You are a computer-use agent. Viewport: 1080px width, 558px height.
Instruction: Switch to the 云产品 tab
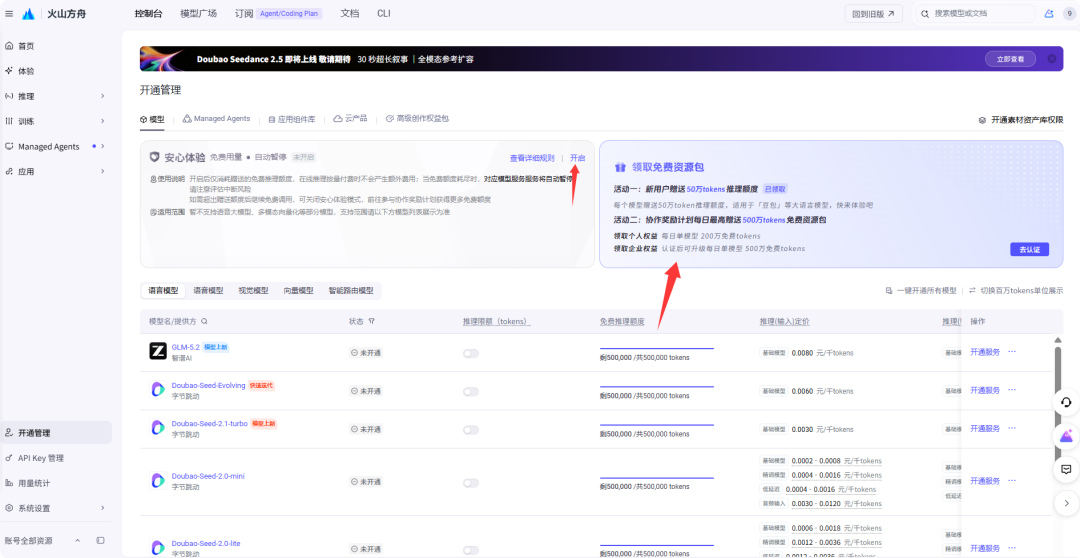click(x=350, y=118)
